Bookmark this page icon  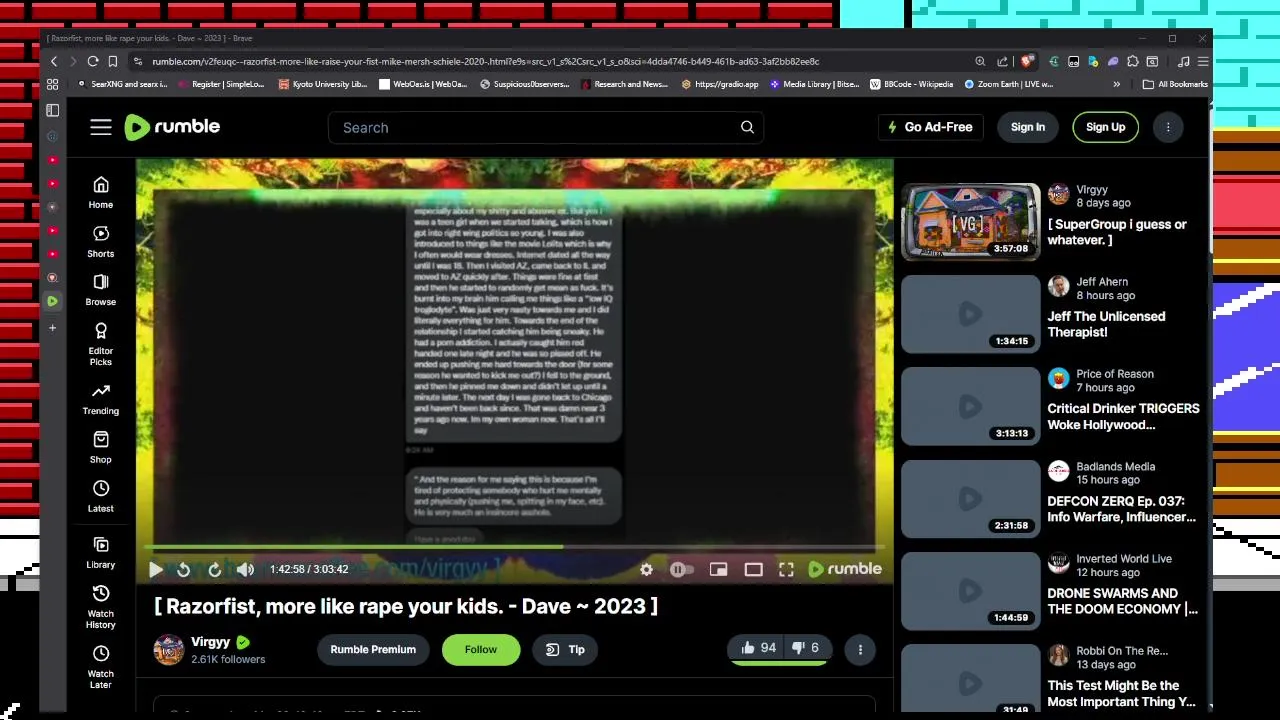[x=113, y=61]
